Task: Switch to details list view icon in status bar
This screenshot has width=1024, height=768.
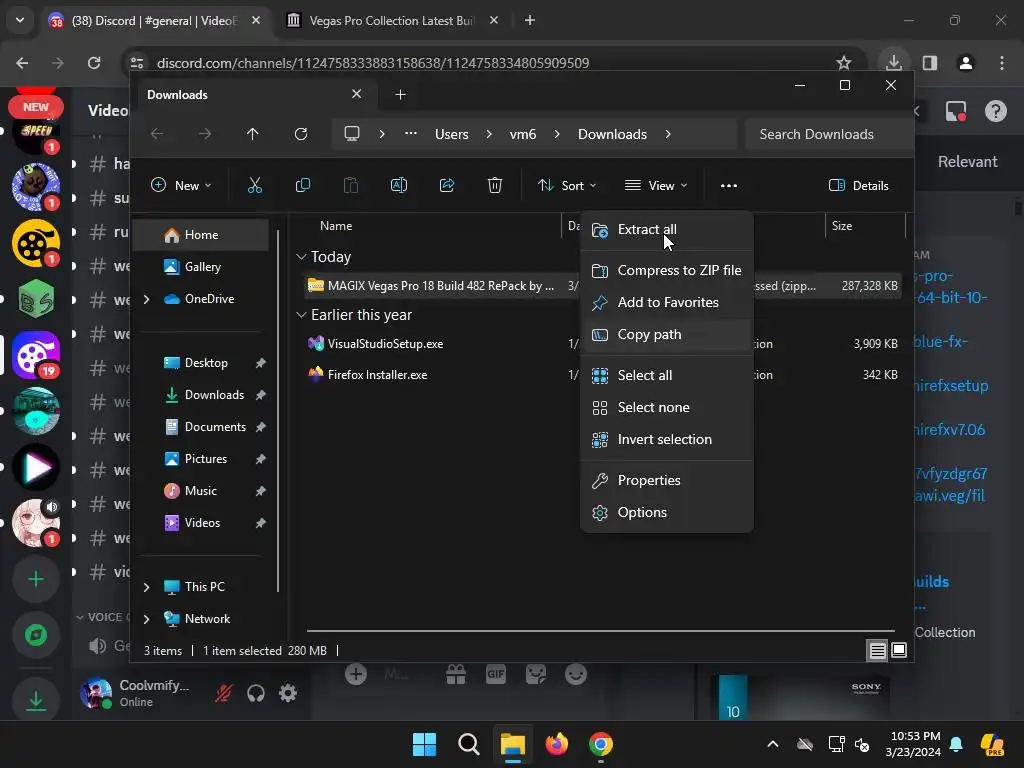Action: coord(877,650)
